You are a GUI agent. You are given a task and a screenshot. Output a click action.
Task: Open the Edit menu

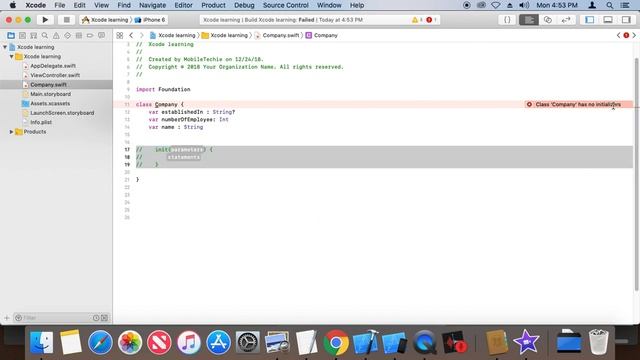[x=80, y=5]
